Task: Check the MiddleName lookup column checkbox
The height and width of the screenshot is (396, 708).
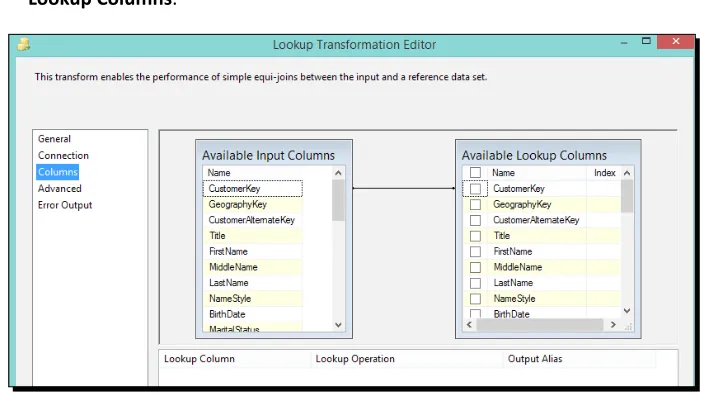Action: point(475,267)
